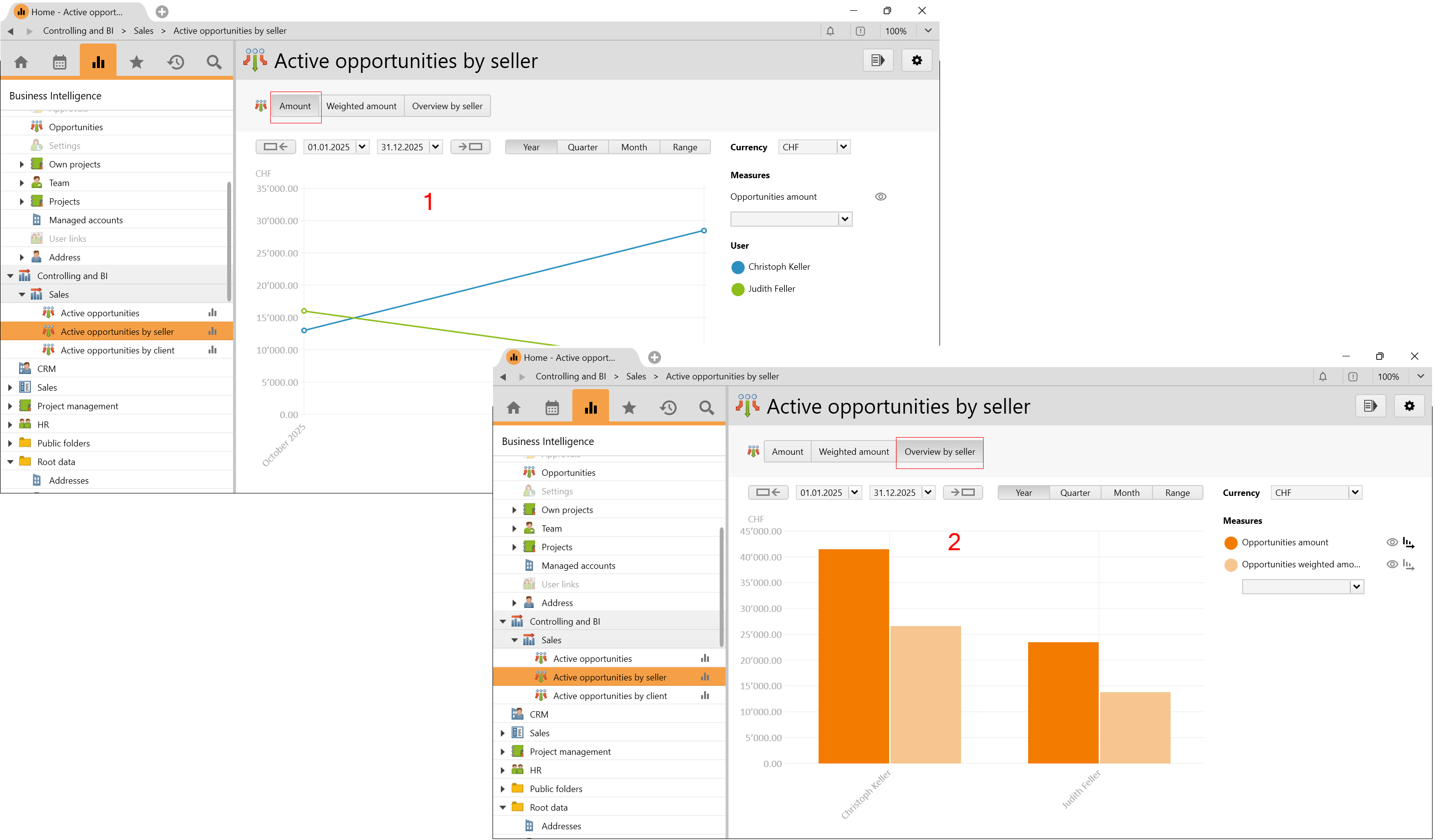Toggle side panel icon in window 1 header
This screenshot has width=1435, height=840.
pyautogui.click(x=878, y=60)
